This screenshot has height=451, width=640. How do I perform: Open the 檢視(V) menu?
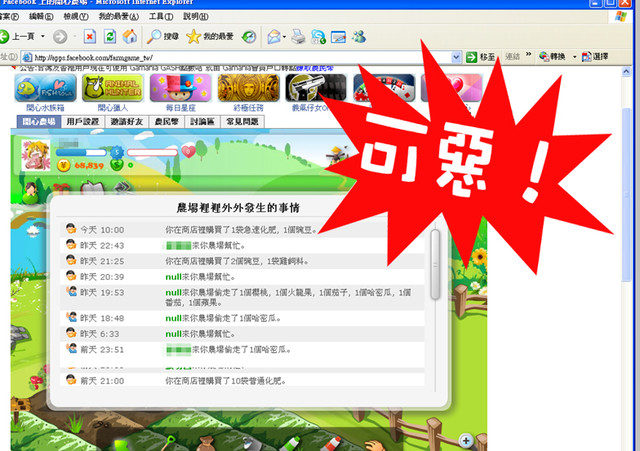pos(76,17)
